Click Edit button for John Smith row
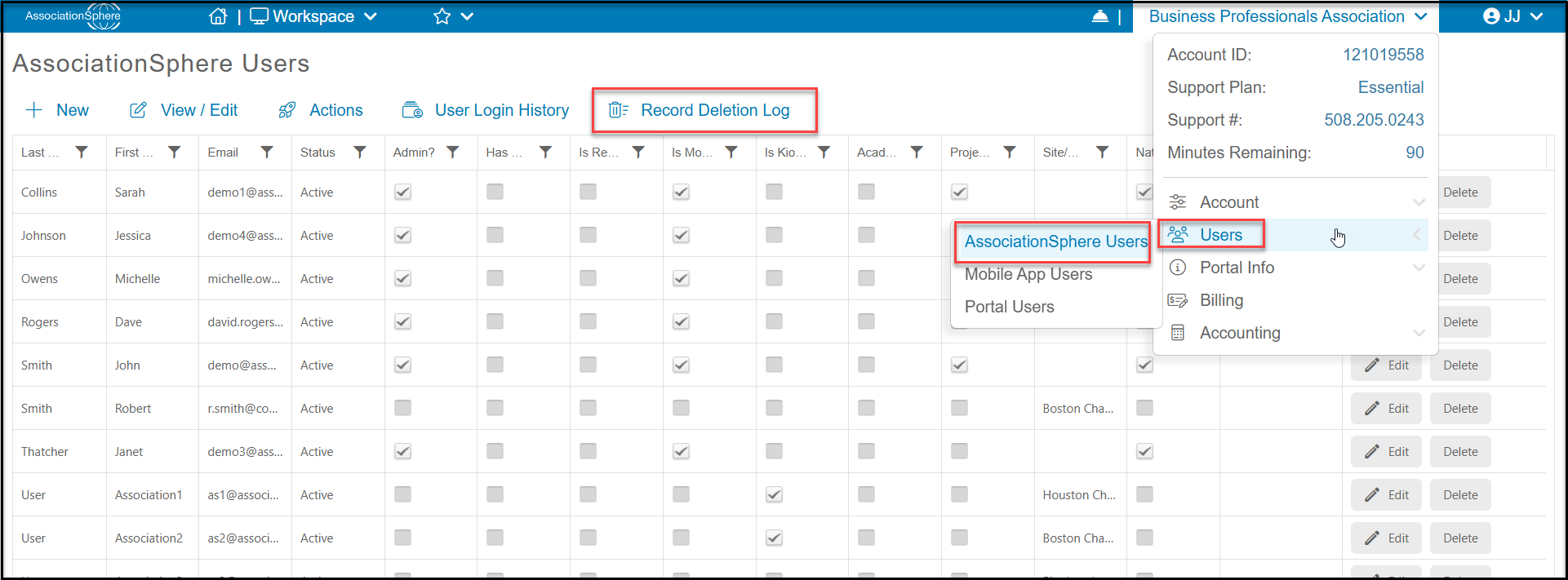Viewport: 1568px width, 580px height. click(1386, 365)
